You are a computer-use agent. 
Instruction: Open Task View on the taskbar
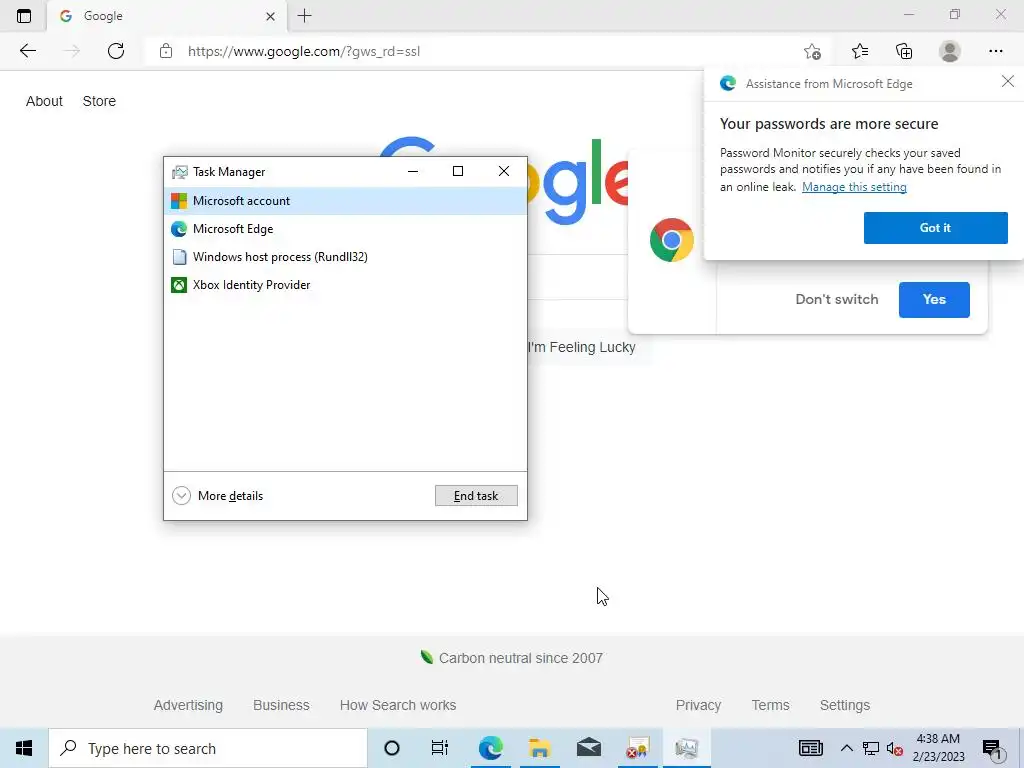[x=440, y=748]
